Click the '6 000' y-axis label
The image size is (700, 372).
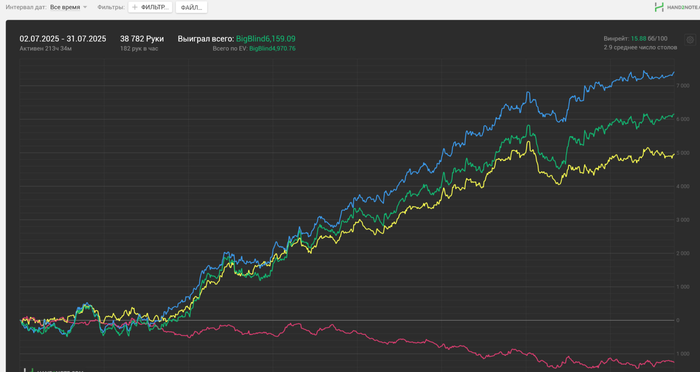683,119
